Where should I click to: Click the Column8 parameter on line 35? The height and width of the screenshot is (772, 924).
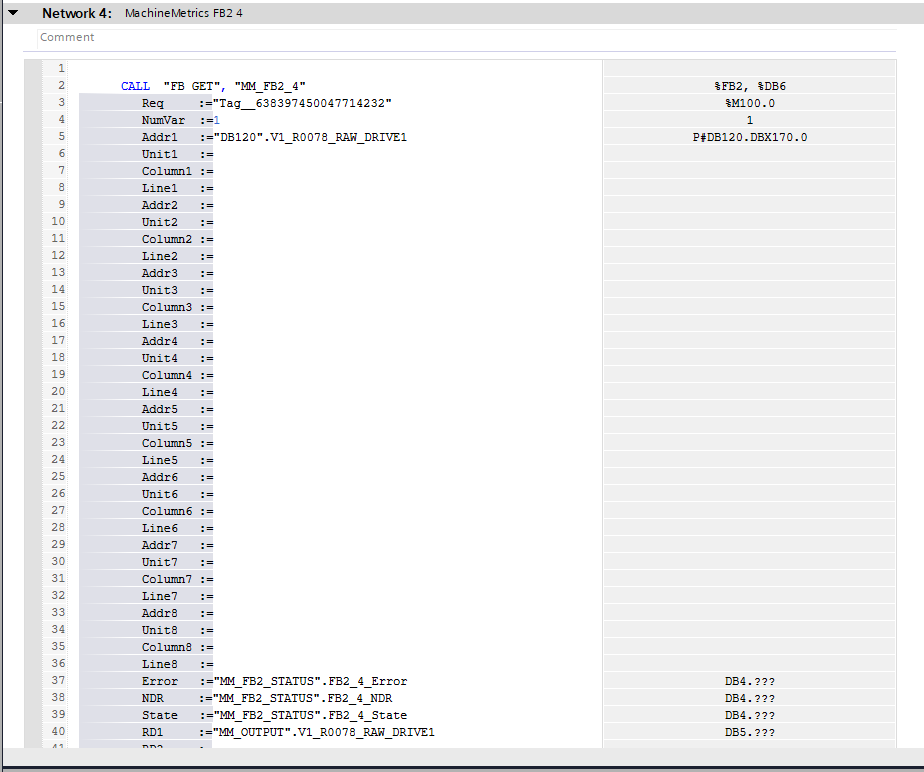point(167,648)
